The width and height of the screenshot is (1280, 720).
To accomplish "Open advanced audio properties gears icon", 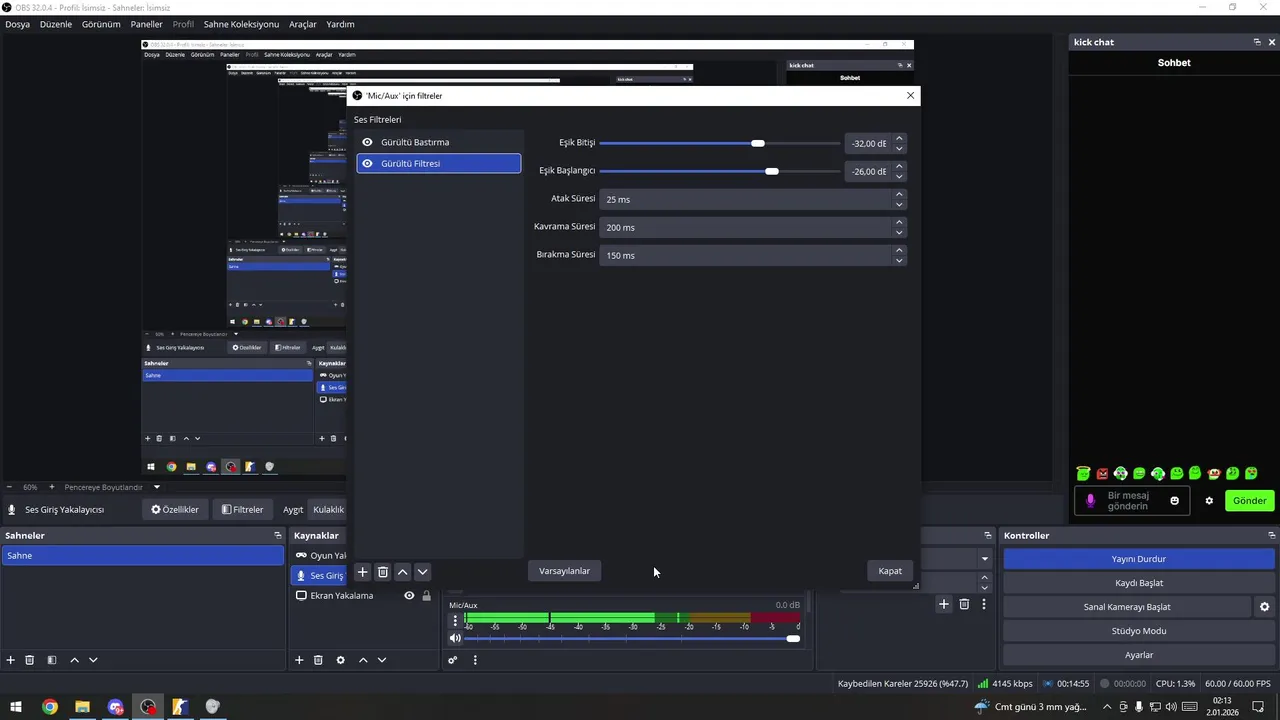I will click(x=453, y=660).
